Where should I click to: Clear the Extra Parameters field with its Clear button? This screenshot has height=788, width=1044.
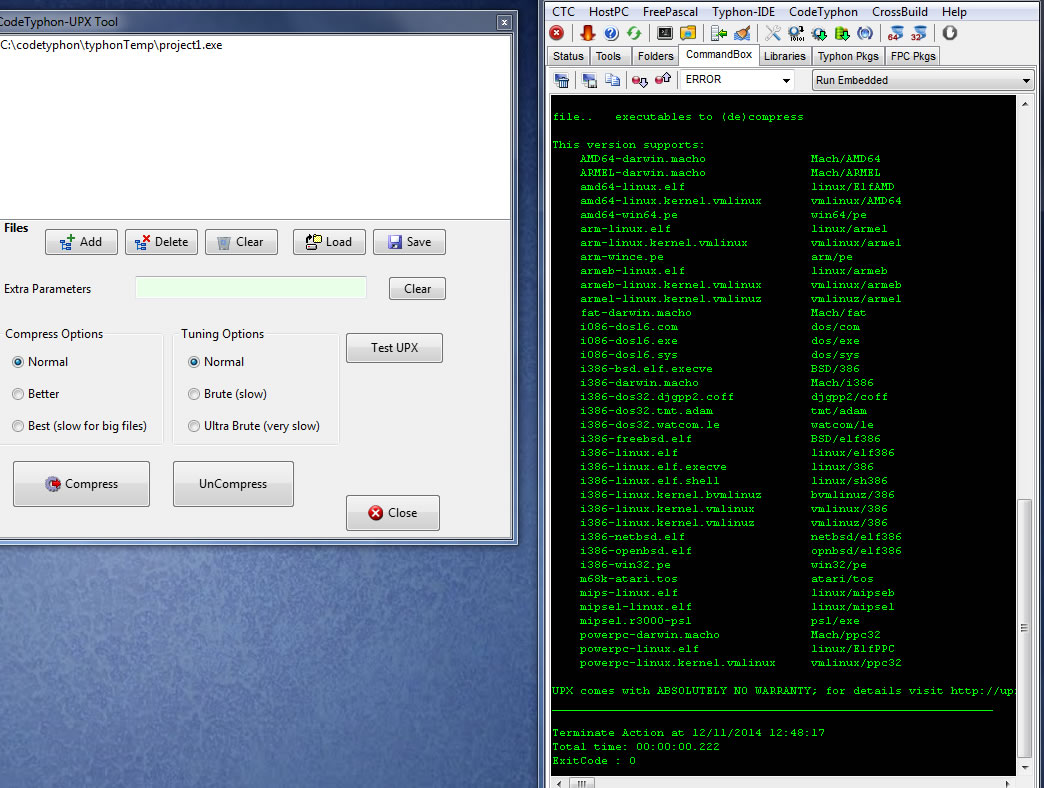(417, 289)
